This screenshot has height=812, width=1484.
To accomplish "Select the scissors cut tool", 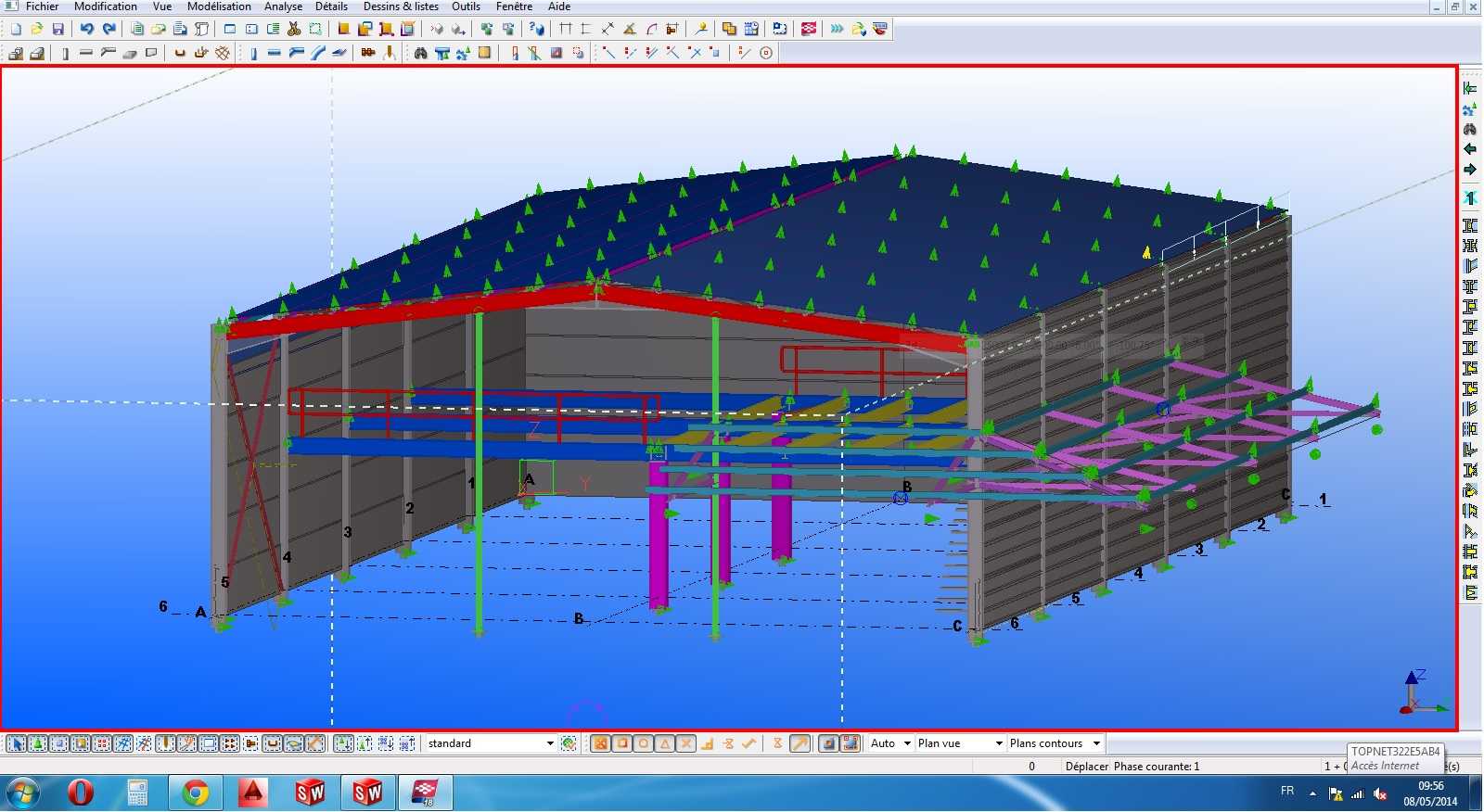I will tap(294, 29).
